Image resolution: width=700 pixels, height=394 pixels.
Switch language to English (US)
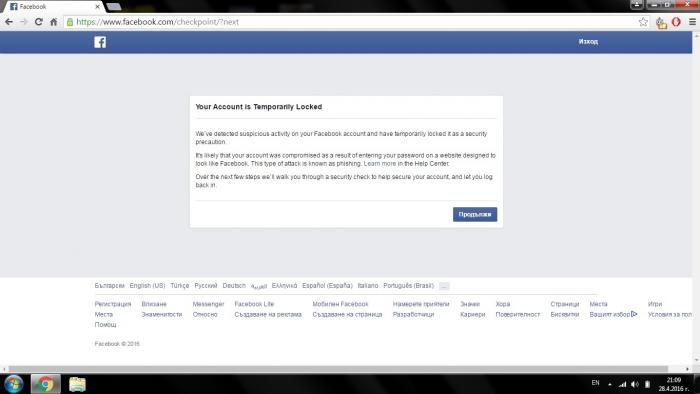147,286
